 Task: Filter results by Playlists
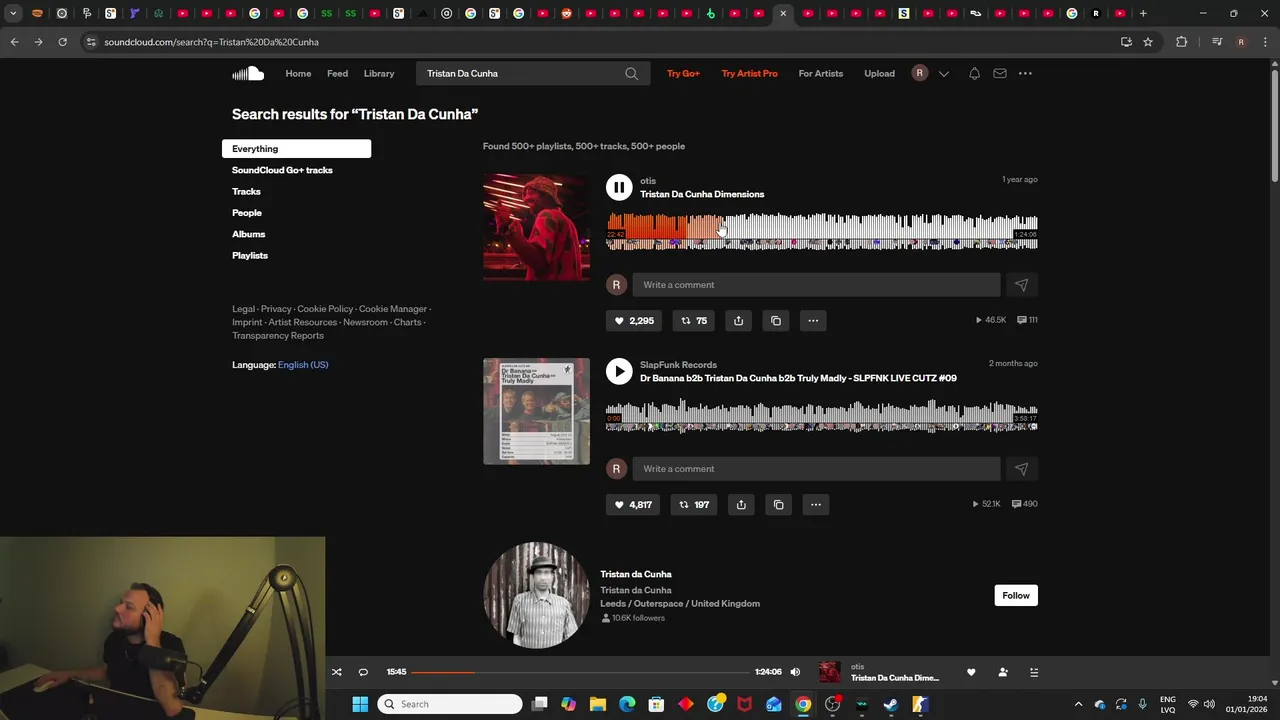coord(250,255)
